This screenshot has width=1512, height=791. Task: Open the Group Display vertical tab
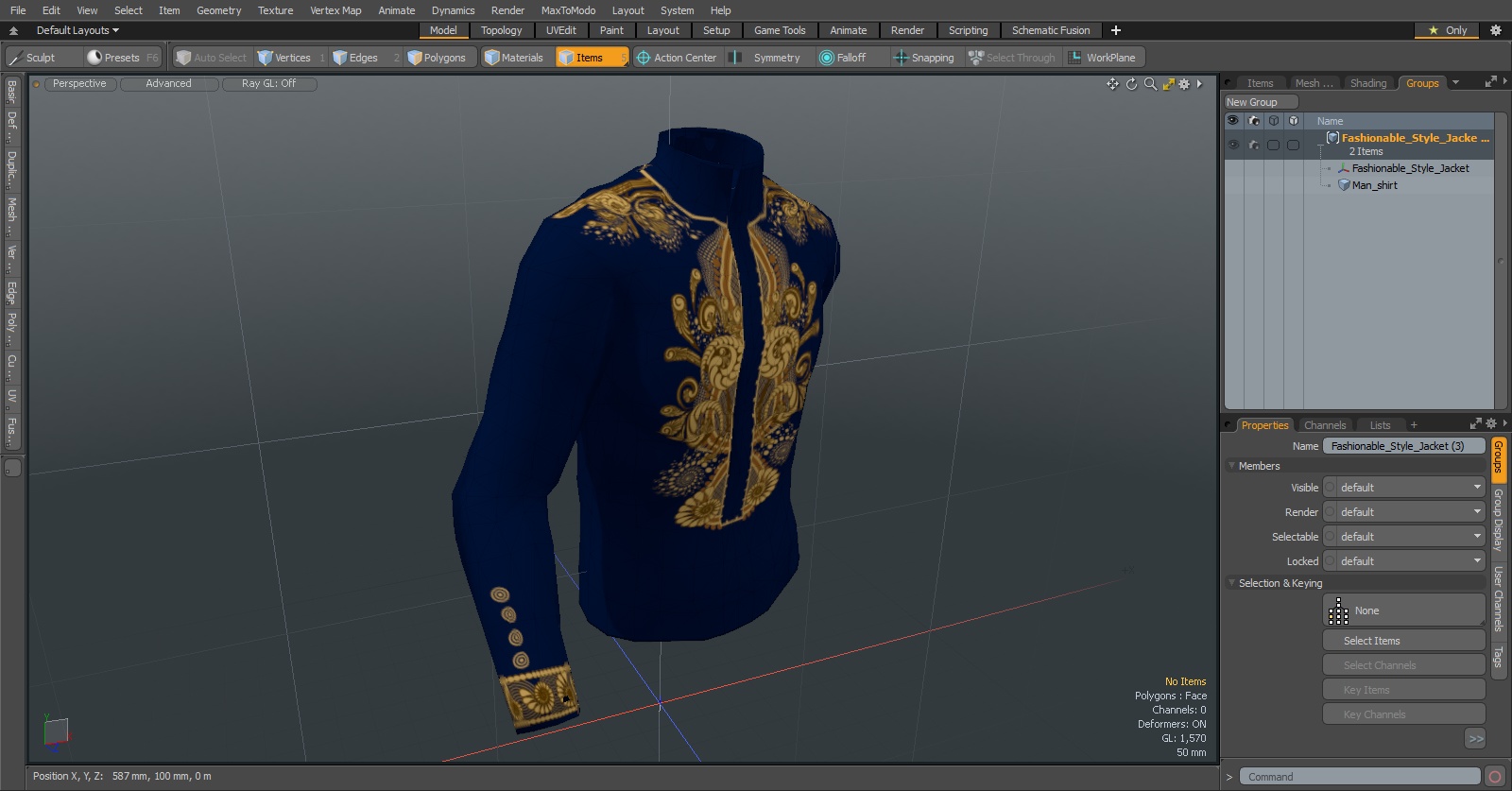coord(1499,521)
